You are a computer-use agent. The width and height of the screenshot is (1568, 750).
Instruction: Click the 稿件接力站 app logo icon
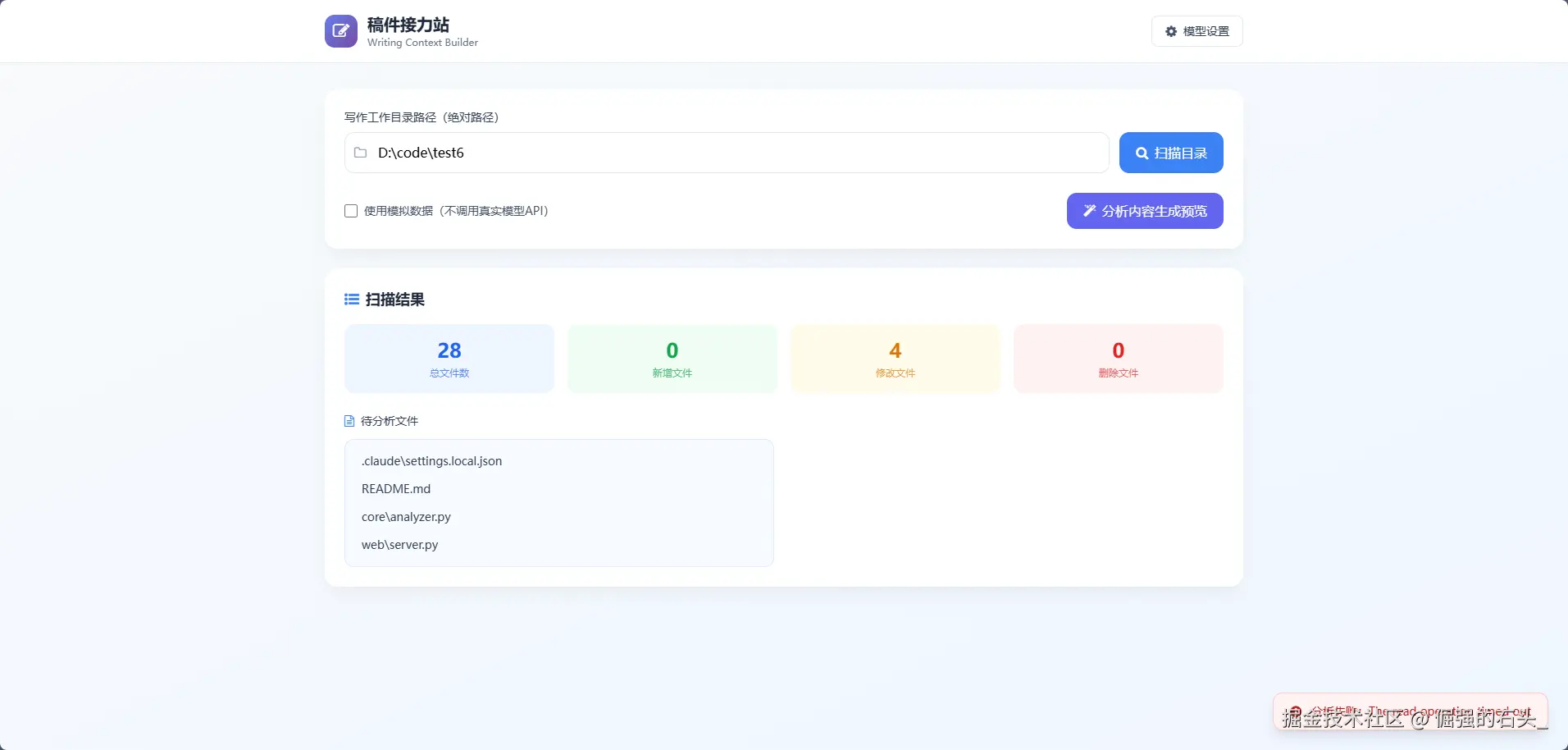[341, 31]
